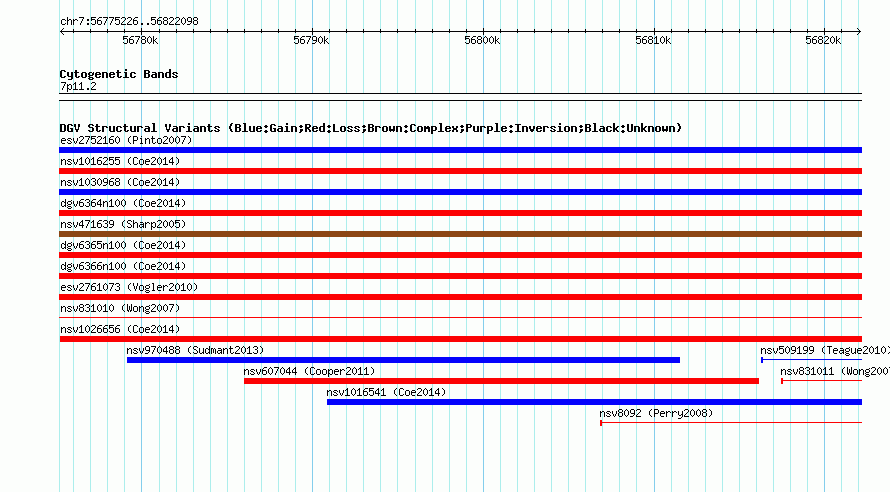Click the 56810k ruler label
Image resolution: width=890 pixels, height=492 pixels.
(653, 40)
